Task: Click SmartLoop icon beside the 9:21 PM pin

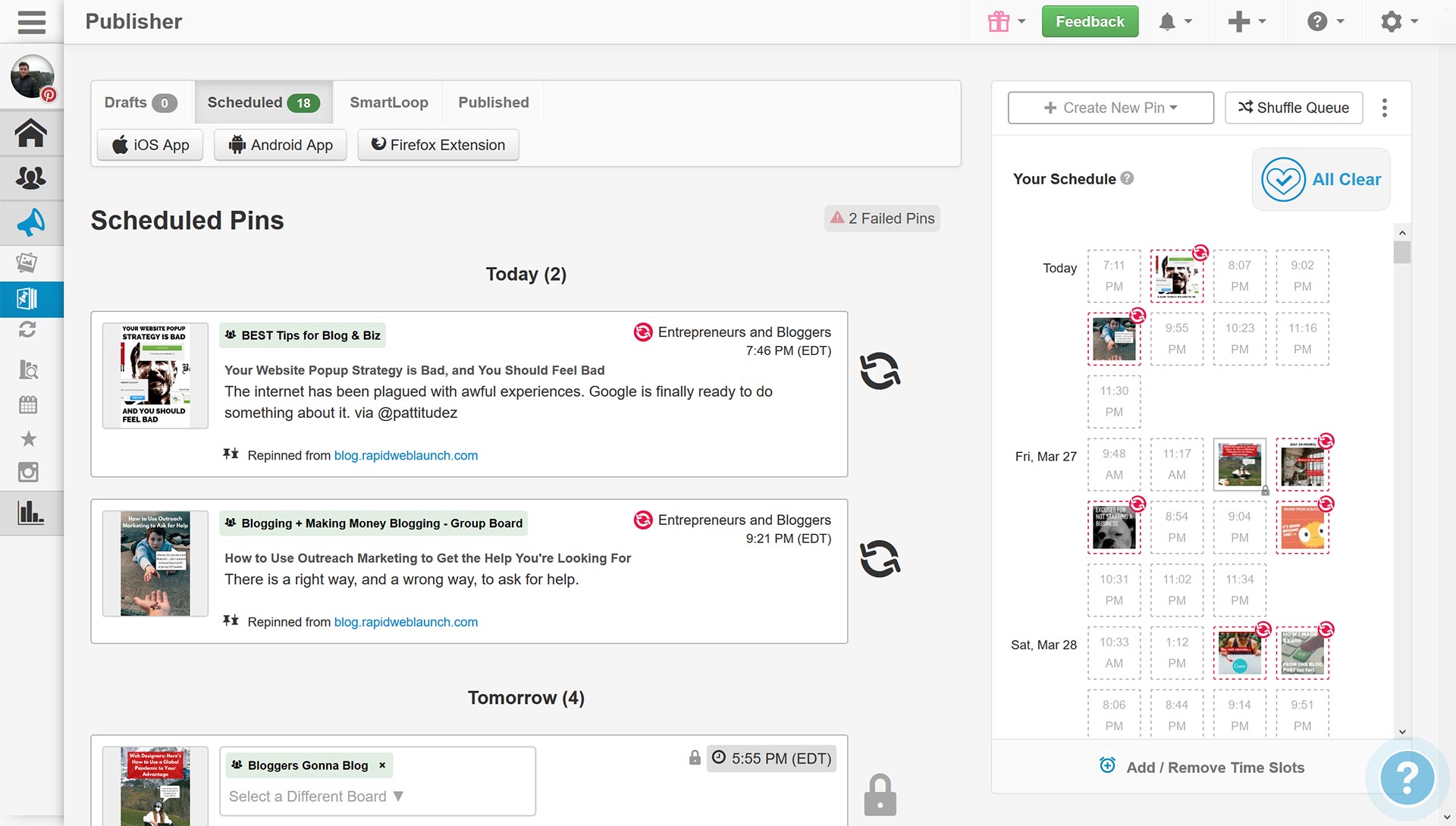Action: pos(880,559)
